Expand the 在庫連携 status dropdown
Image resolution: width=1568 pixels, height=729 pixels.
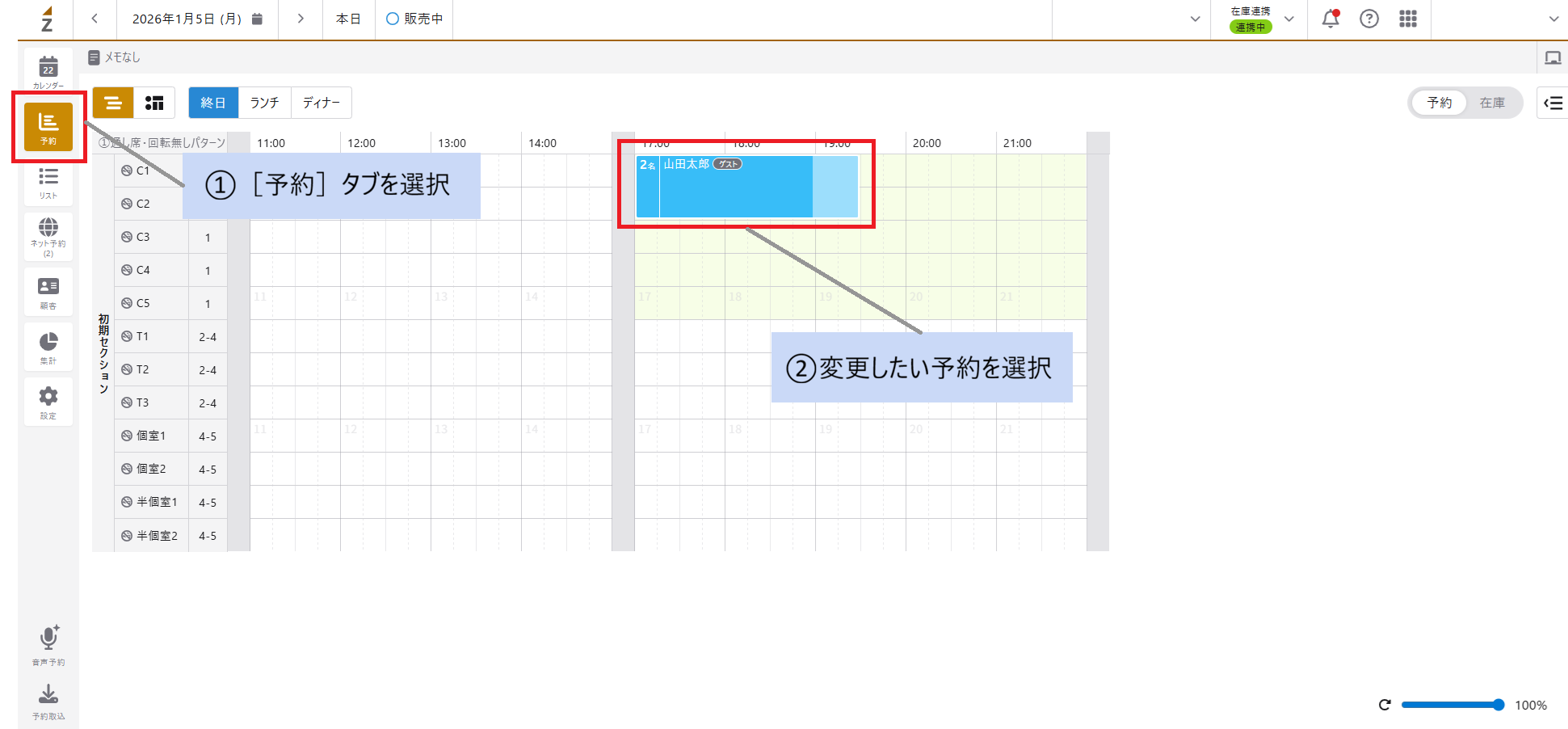(x=1290, y=19)
